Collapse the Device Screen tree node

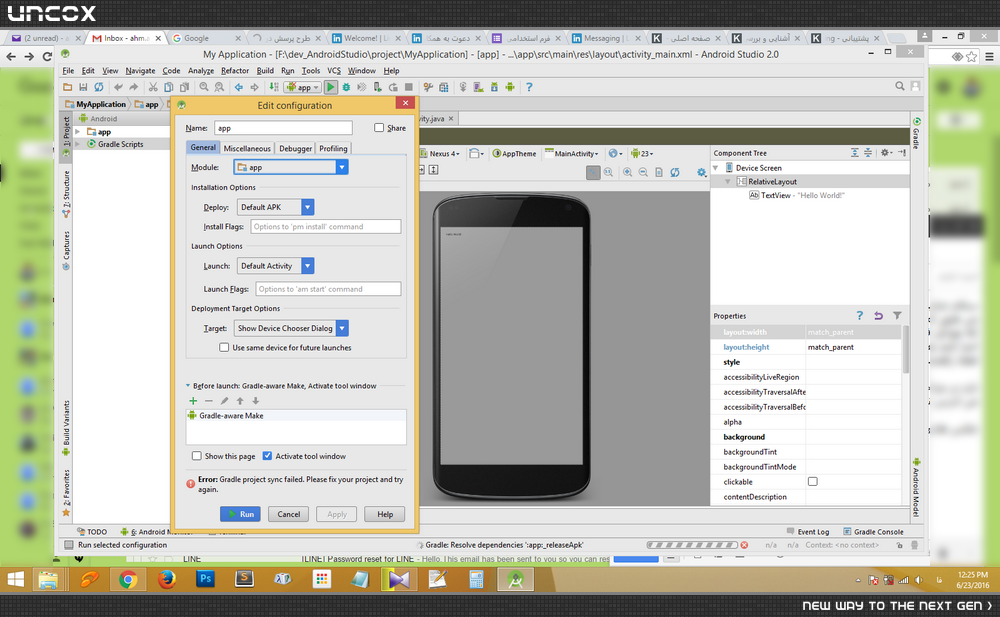716,168
